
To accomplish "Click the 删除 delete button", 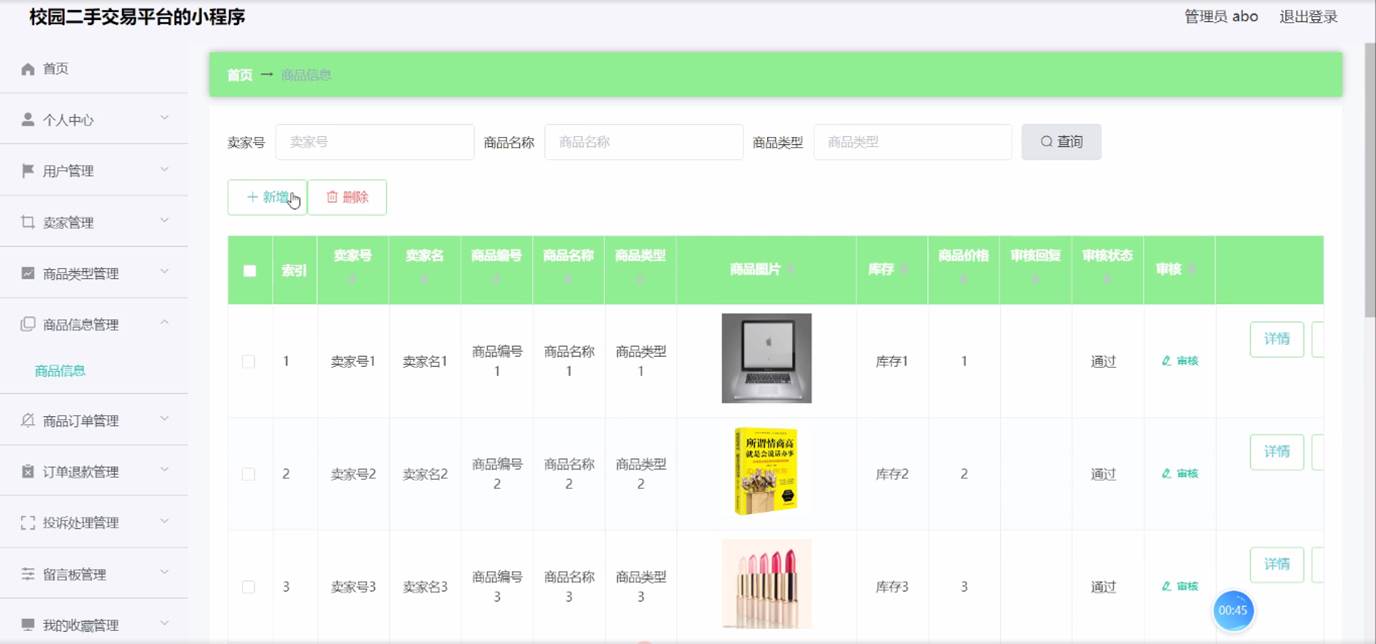I will coord(347,197).
